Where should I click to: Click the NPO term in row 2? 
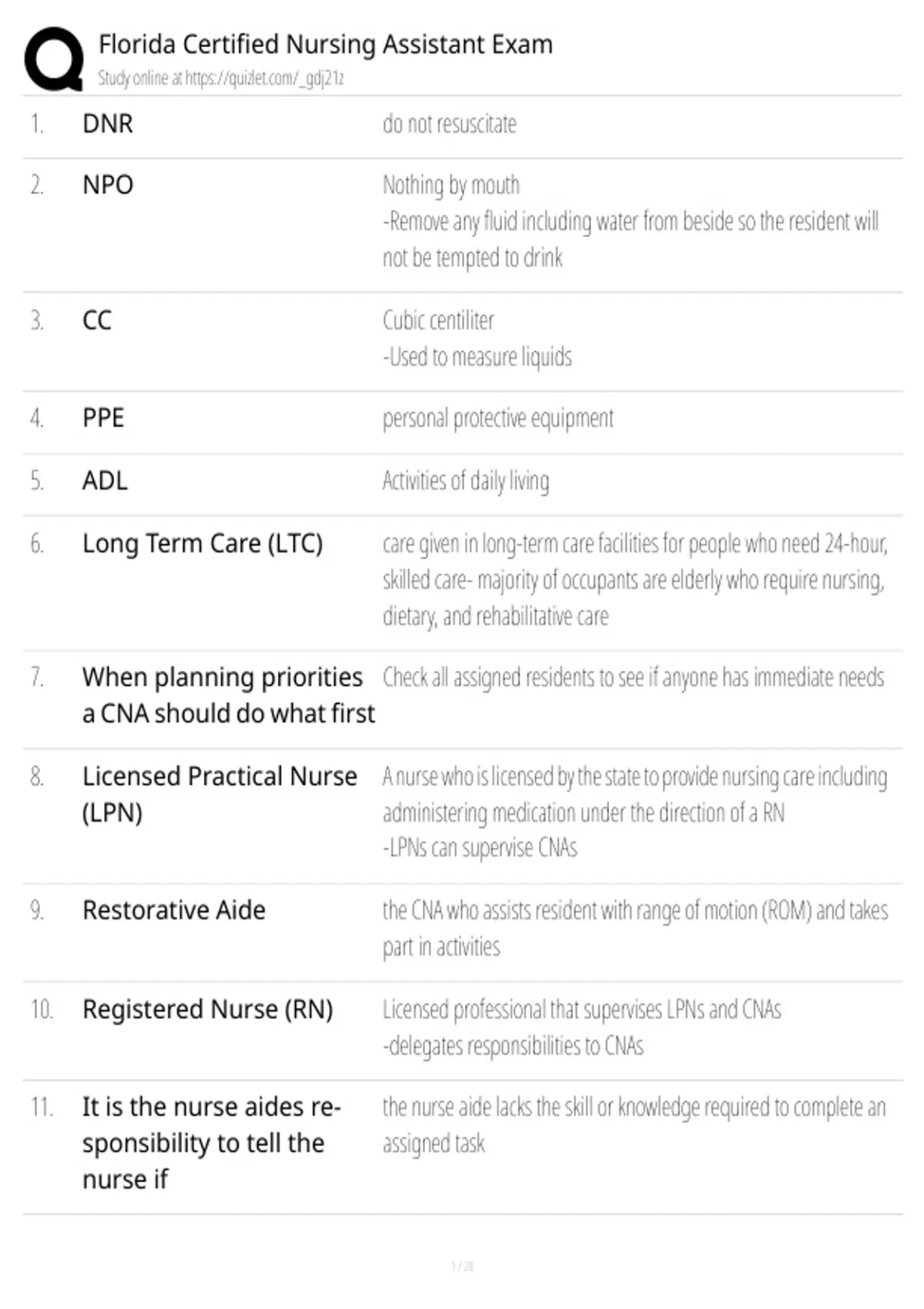(x=108, y=186)
